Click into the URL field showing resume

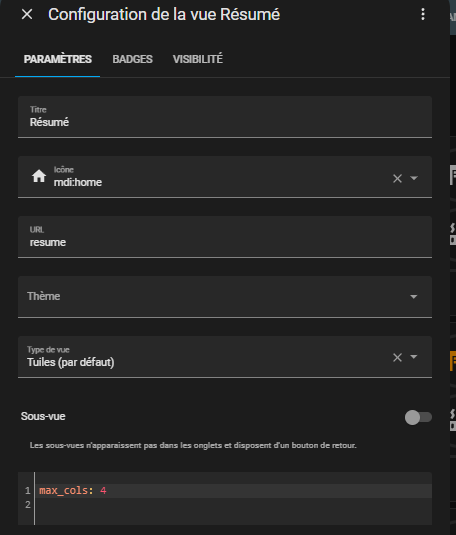(225, 237)
